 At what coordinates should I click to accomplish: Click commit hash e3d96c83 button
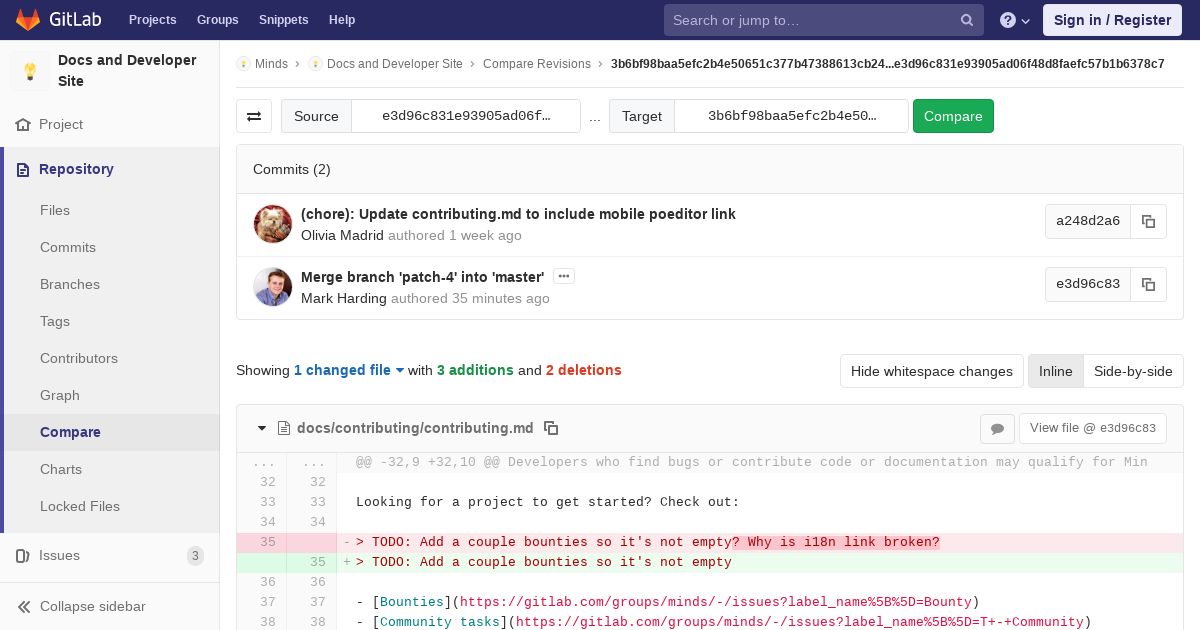[1088, 285]
